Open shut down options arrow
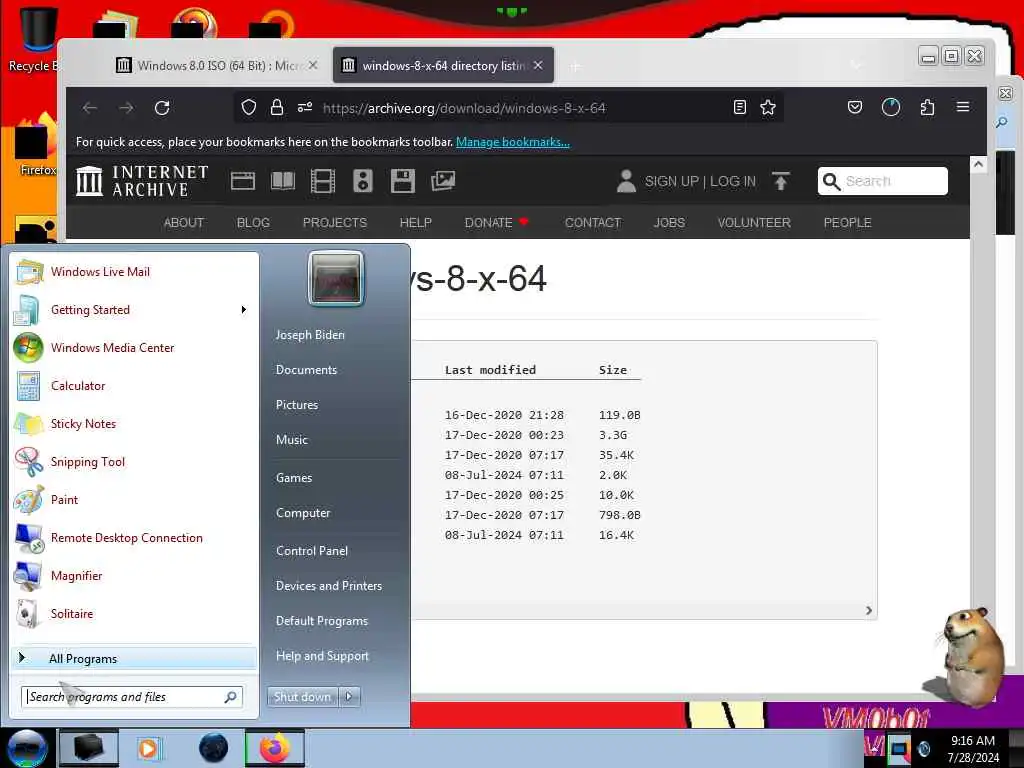The width and height of the screenshot is (1024, 768). 349,697
